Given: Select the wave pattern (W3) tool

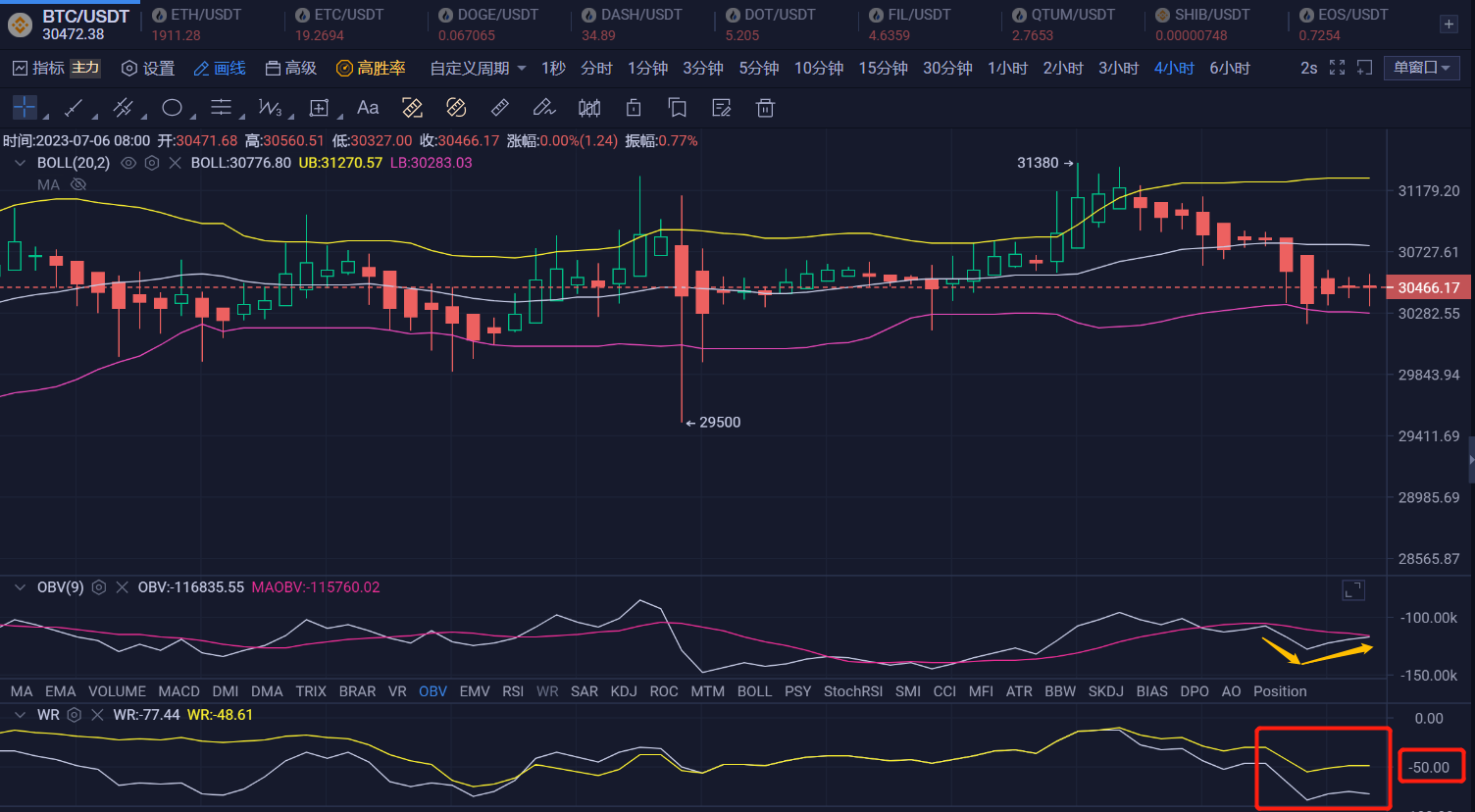Looking at the screenshot, I should pos(270,108).
